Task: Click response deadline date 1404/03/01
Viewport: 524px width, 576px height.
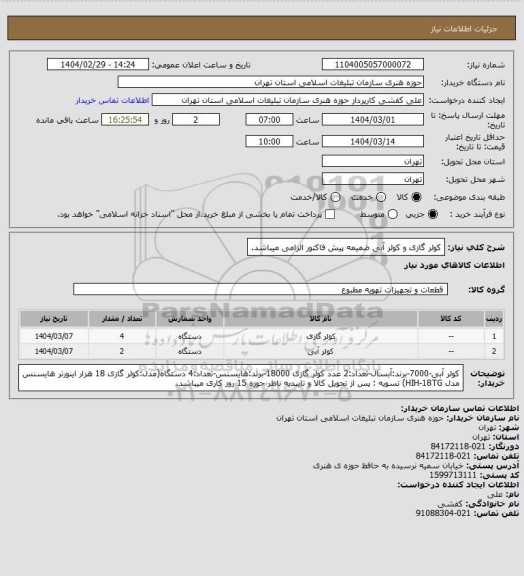Action: pos(373,120)
